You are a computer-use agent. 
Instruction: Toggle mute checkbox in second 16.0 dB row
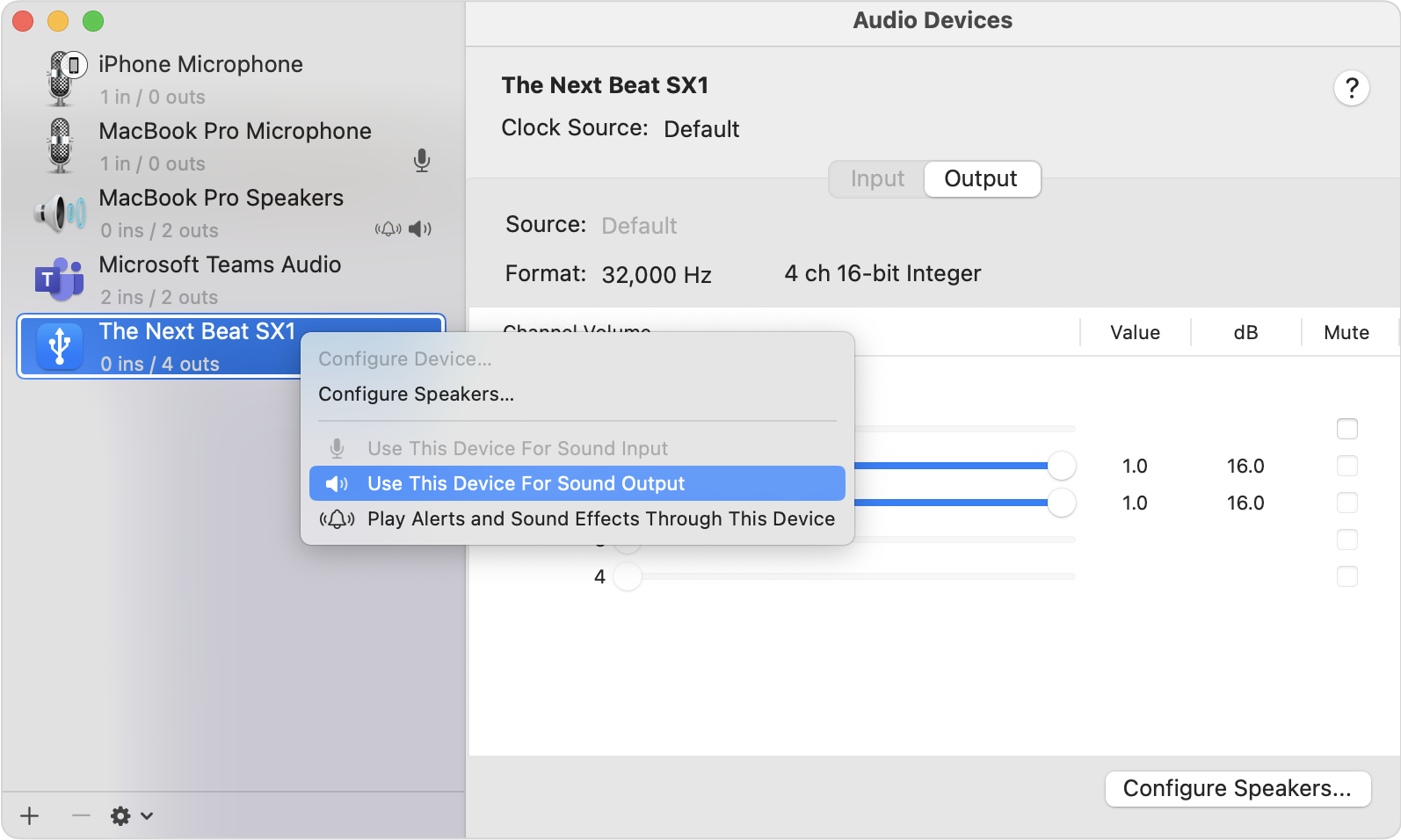coord(1347,503)
